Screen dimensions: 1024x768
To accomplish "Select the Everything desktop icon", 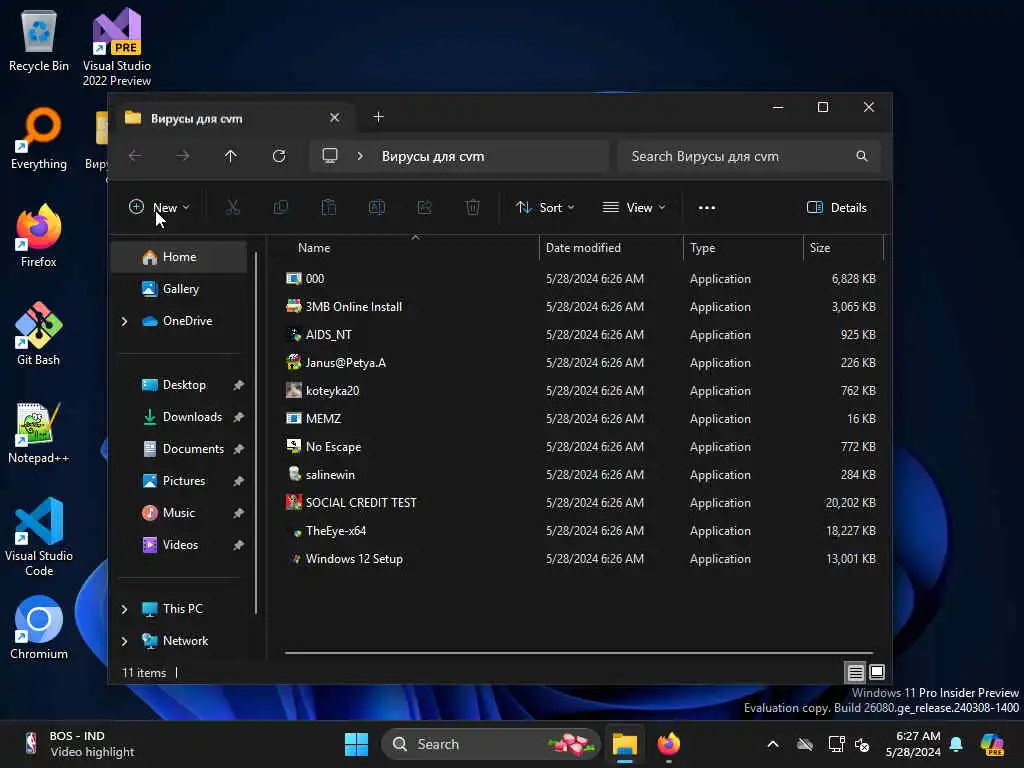I will (39, 138).
